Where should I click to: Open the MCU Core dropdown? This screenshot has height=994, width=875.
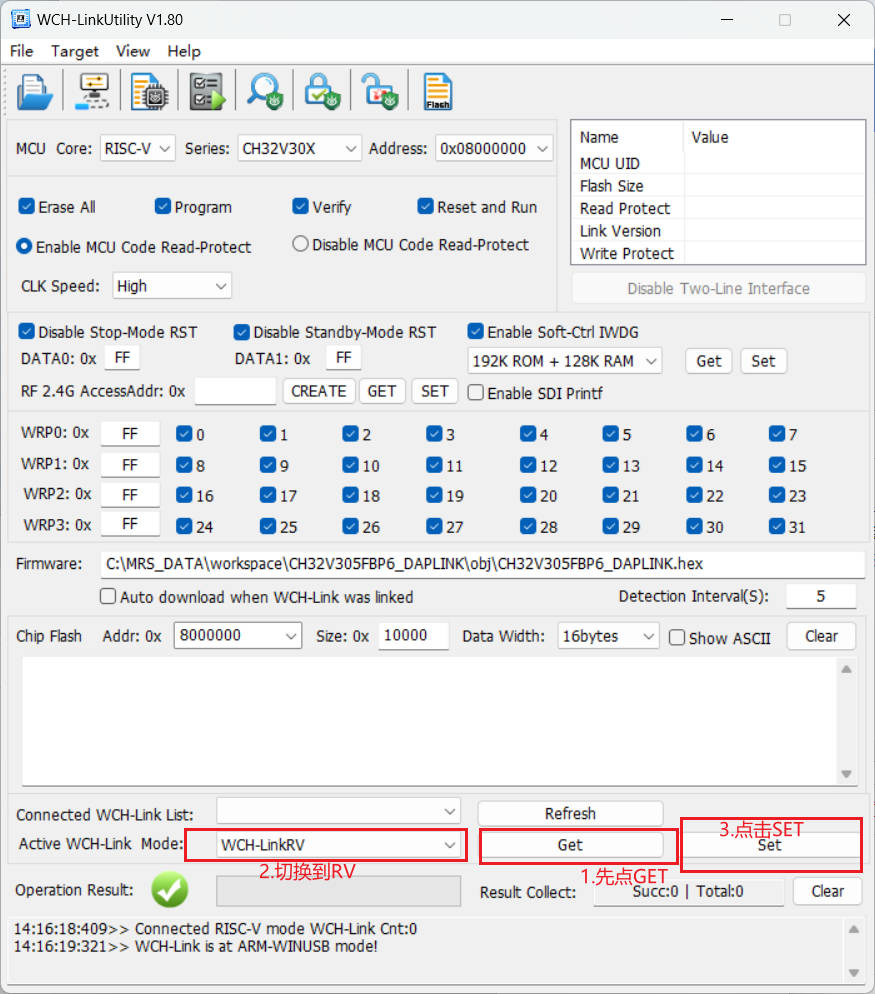137,149
